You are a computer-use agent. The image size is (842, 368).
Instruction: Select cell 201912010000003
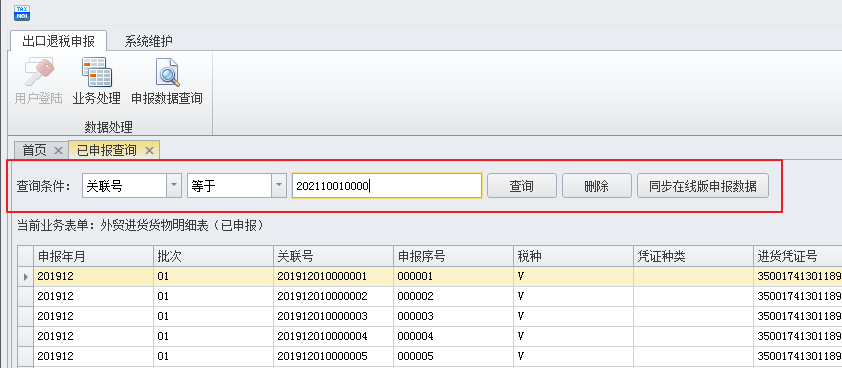click(x=333, y=316)
